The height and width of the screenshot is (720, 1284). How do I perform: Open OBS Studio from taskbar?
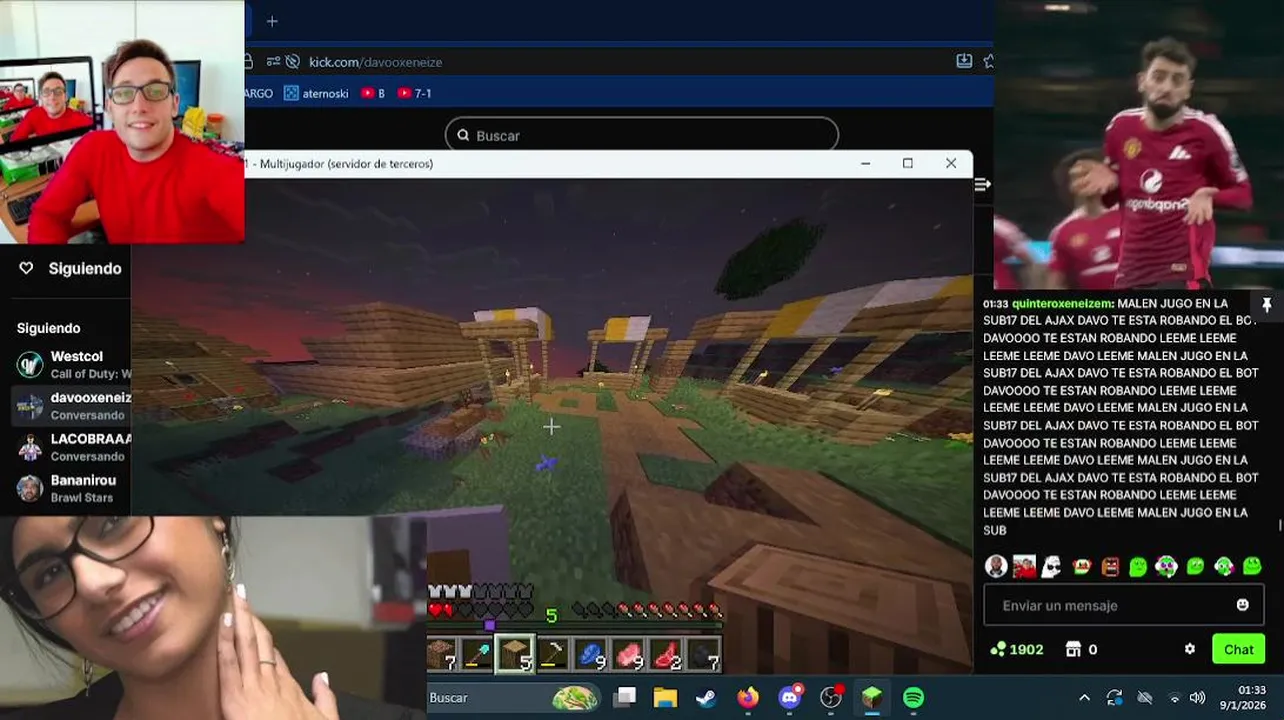point(831,697)
